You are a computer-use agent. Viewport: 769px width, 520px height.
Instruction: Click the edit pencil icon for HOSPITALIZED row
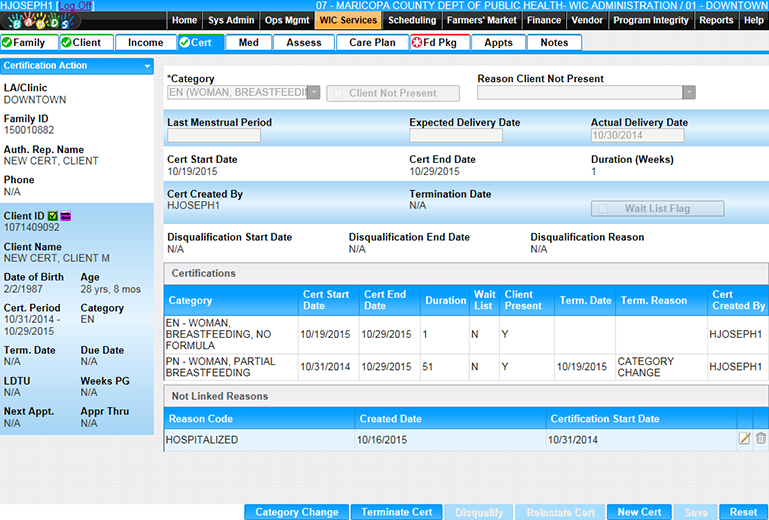(x=744, y=438)
